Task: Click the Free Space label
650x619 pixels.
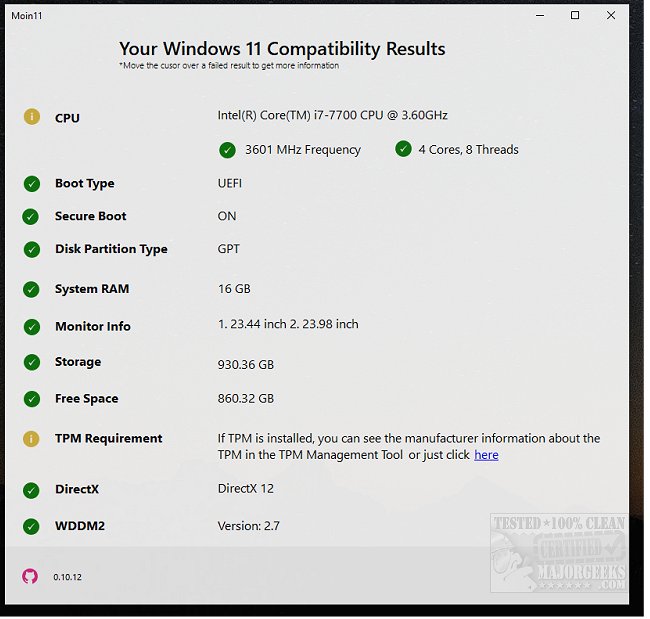Action: pyautogui.click(x=87, y=398)
